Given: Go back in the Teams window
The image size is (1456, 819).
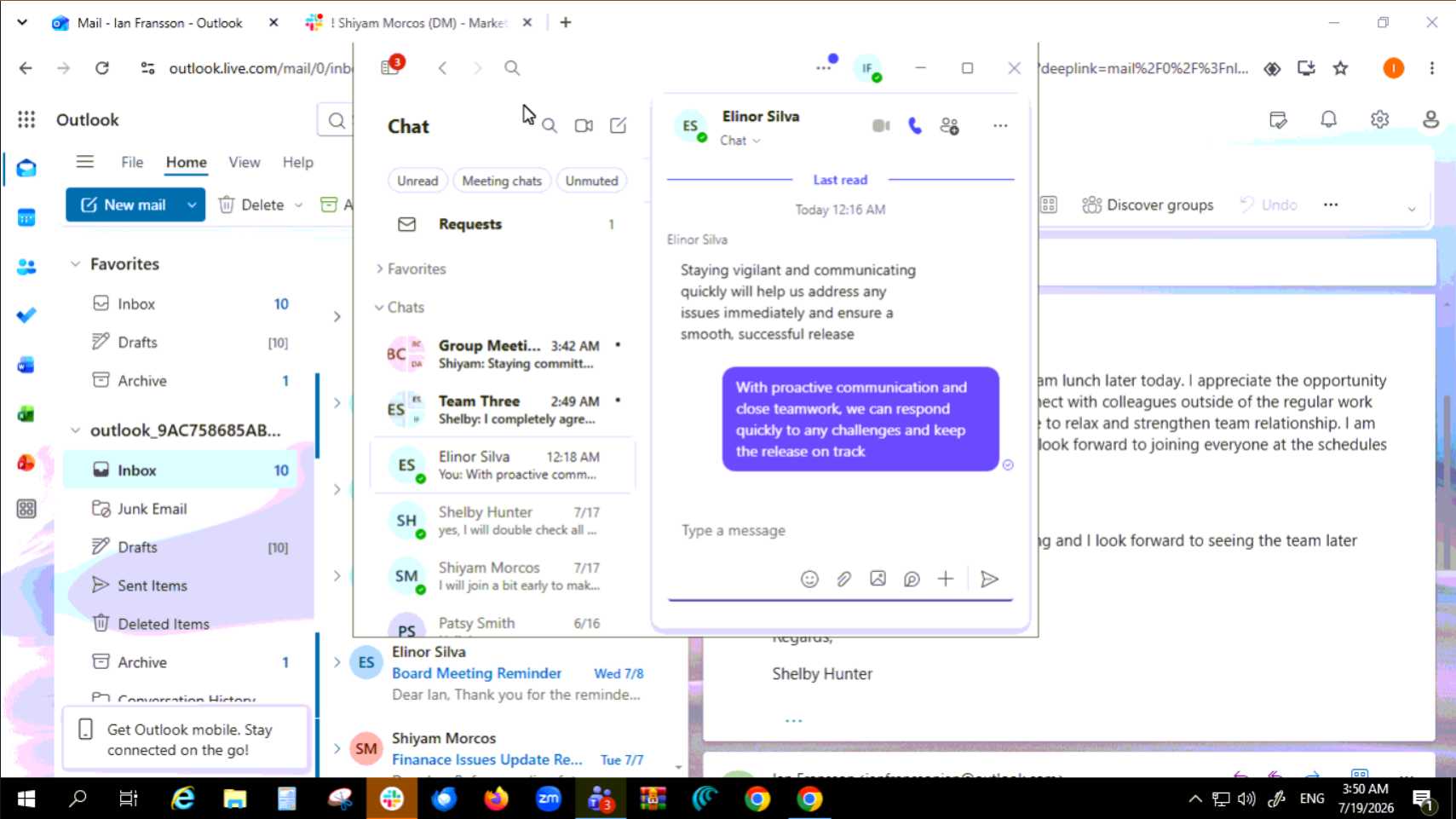Looking at the screenshot, I should pyautogui.click(x=442, y=68).
